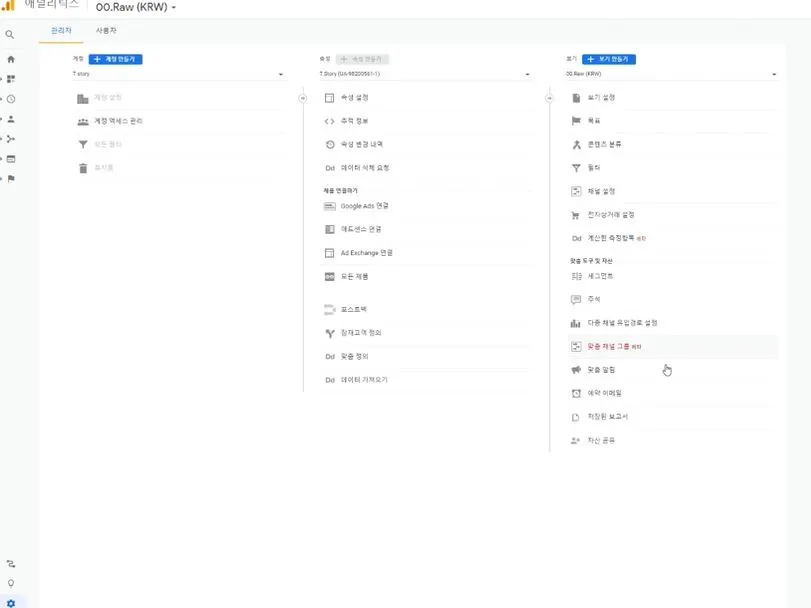Switch to the 관리자 tab

coord(61,31)
